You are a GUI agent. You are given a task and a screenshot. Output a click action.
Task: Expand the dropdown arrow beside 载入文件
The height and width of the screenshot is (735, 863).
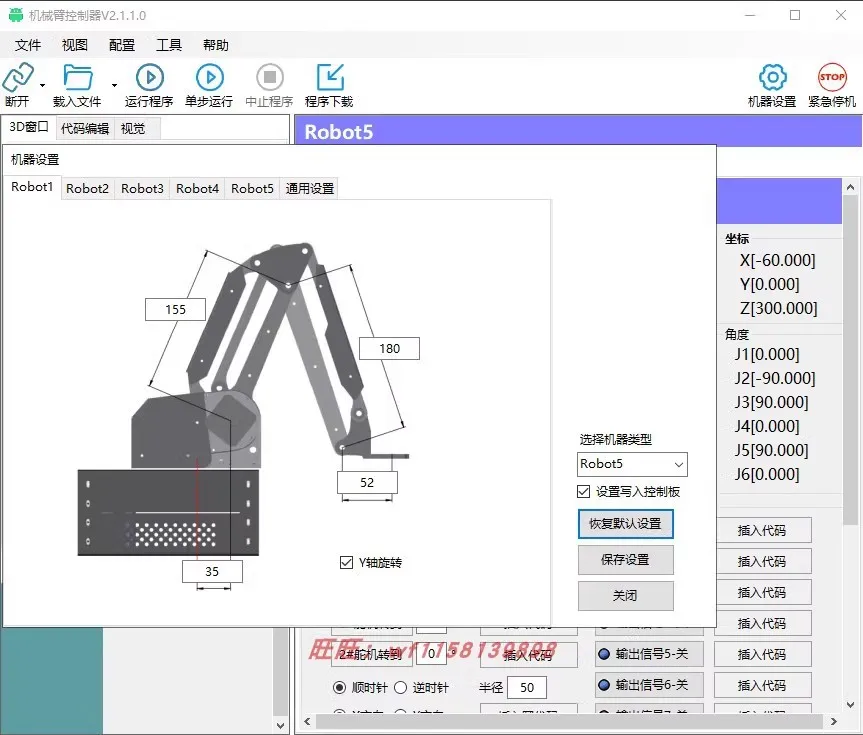click(114, 85)
